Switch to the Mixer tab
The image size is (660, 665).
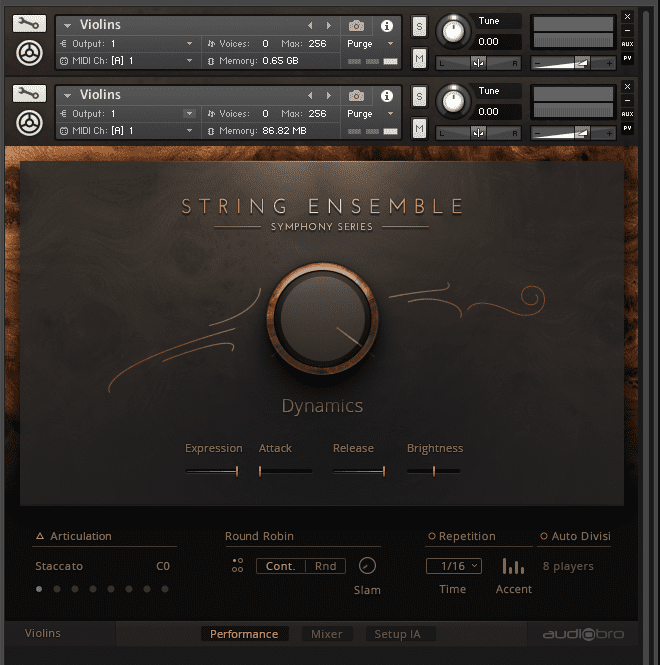point(326,634)
